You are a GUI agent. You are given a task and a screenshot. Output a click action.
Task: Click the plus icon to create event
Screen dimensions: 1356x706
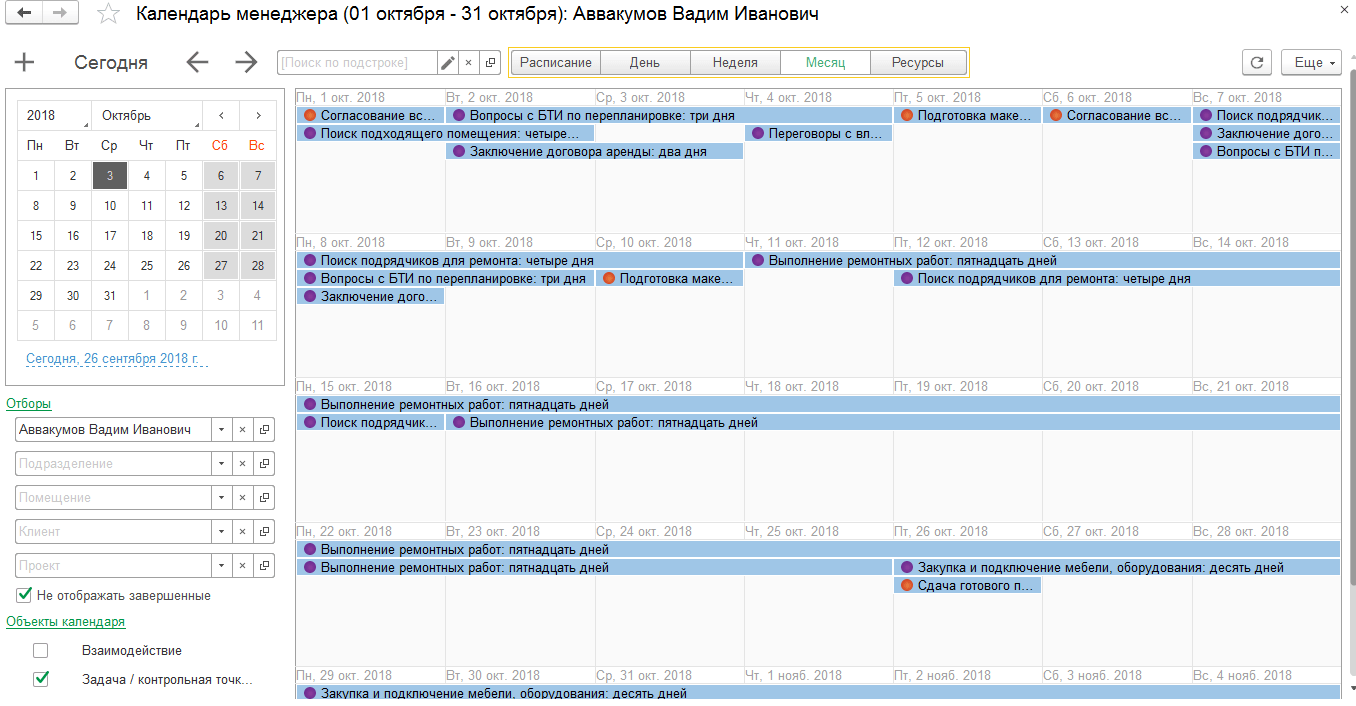coord(24,62)
